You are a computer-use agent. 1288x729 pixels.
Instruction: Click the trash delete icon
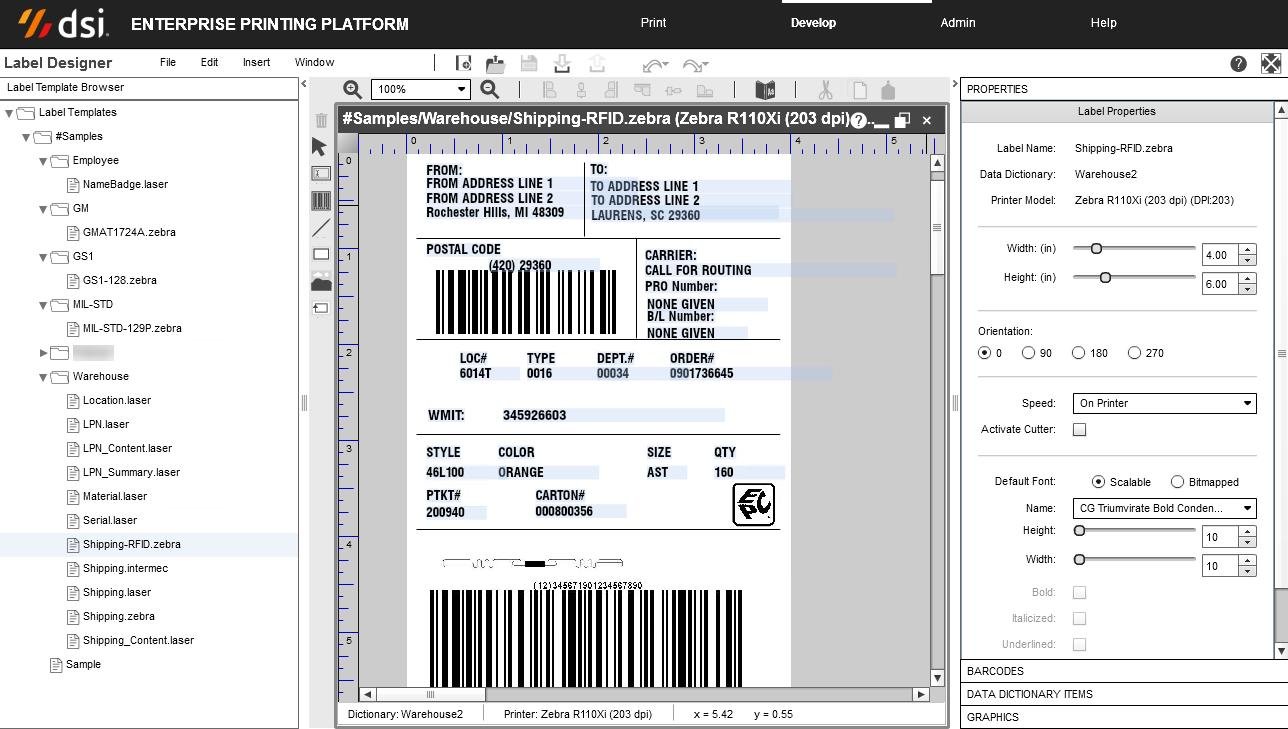tap(321, 120)
